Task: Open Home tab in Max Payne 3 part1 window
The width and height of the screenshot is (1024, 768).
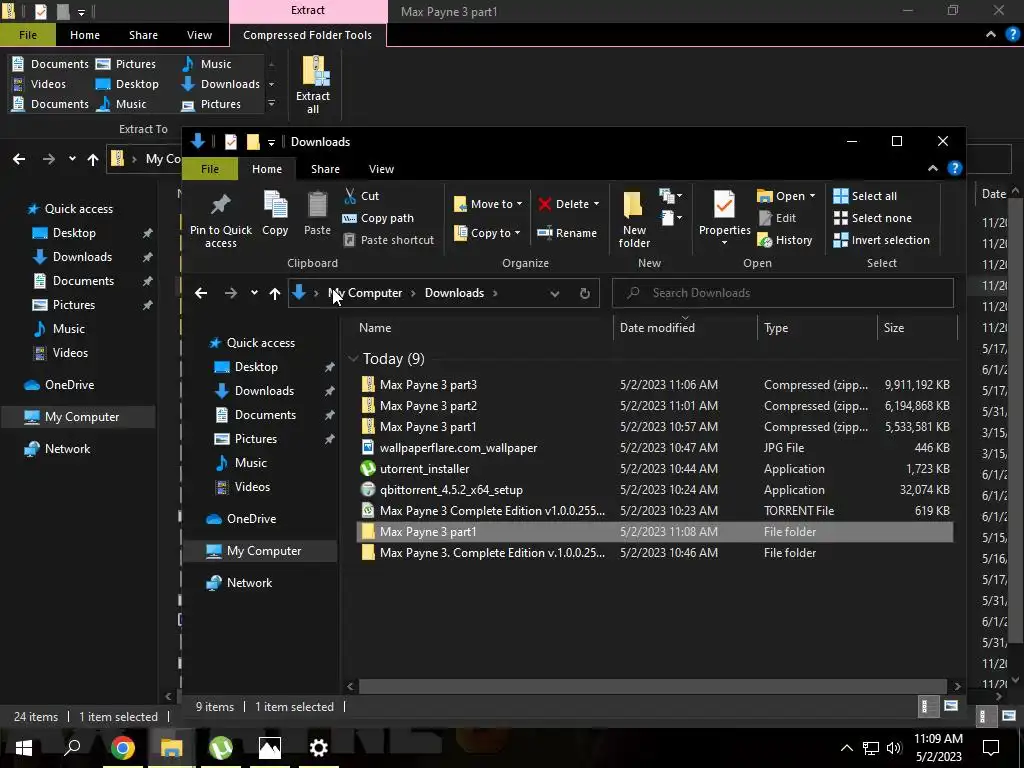Action: 85,35
